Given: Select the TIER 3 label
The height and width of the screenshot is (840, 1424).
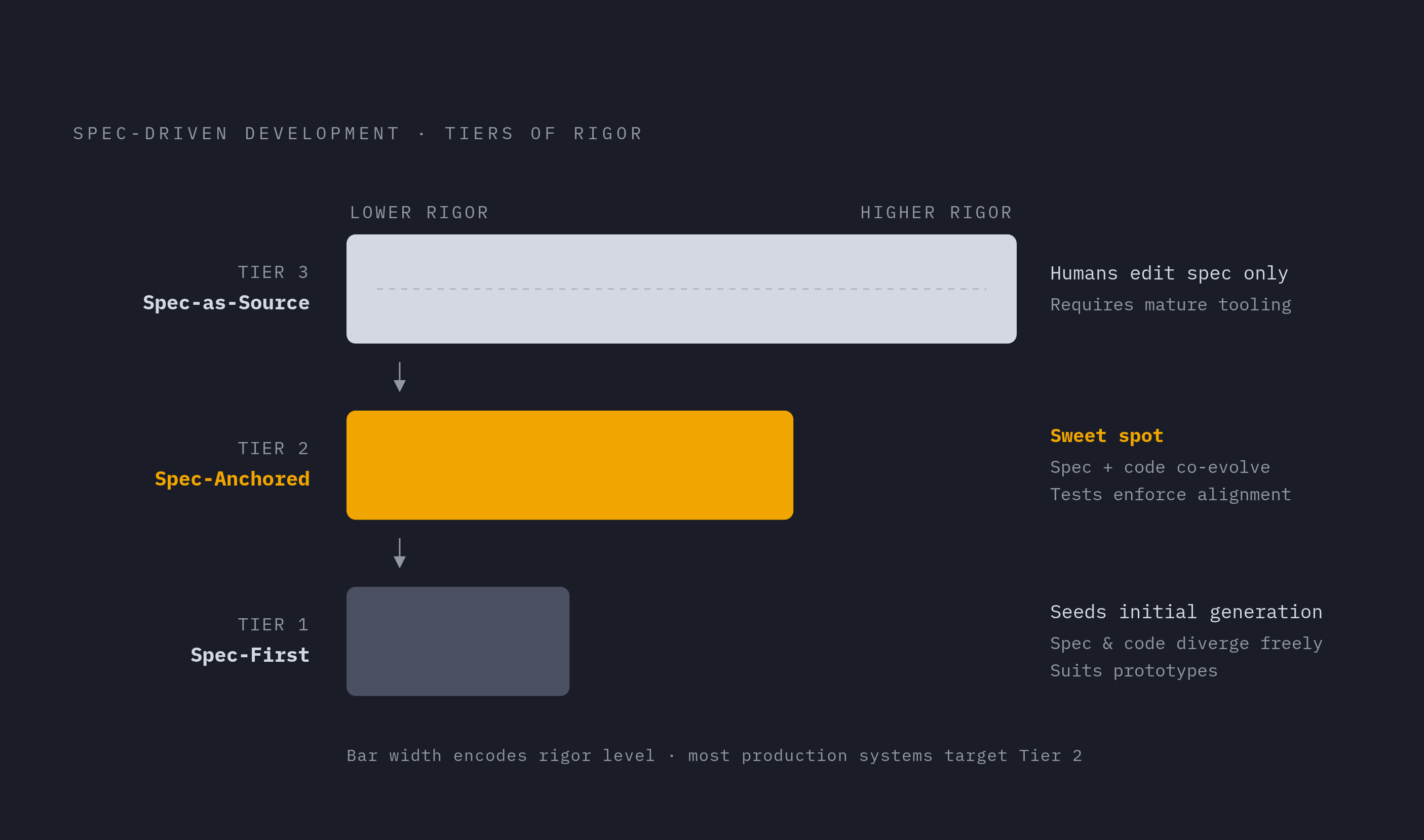Looking at the screenshot, I should [x=274, y=272].
